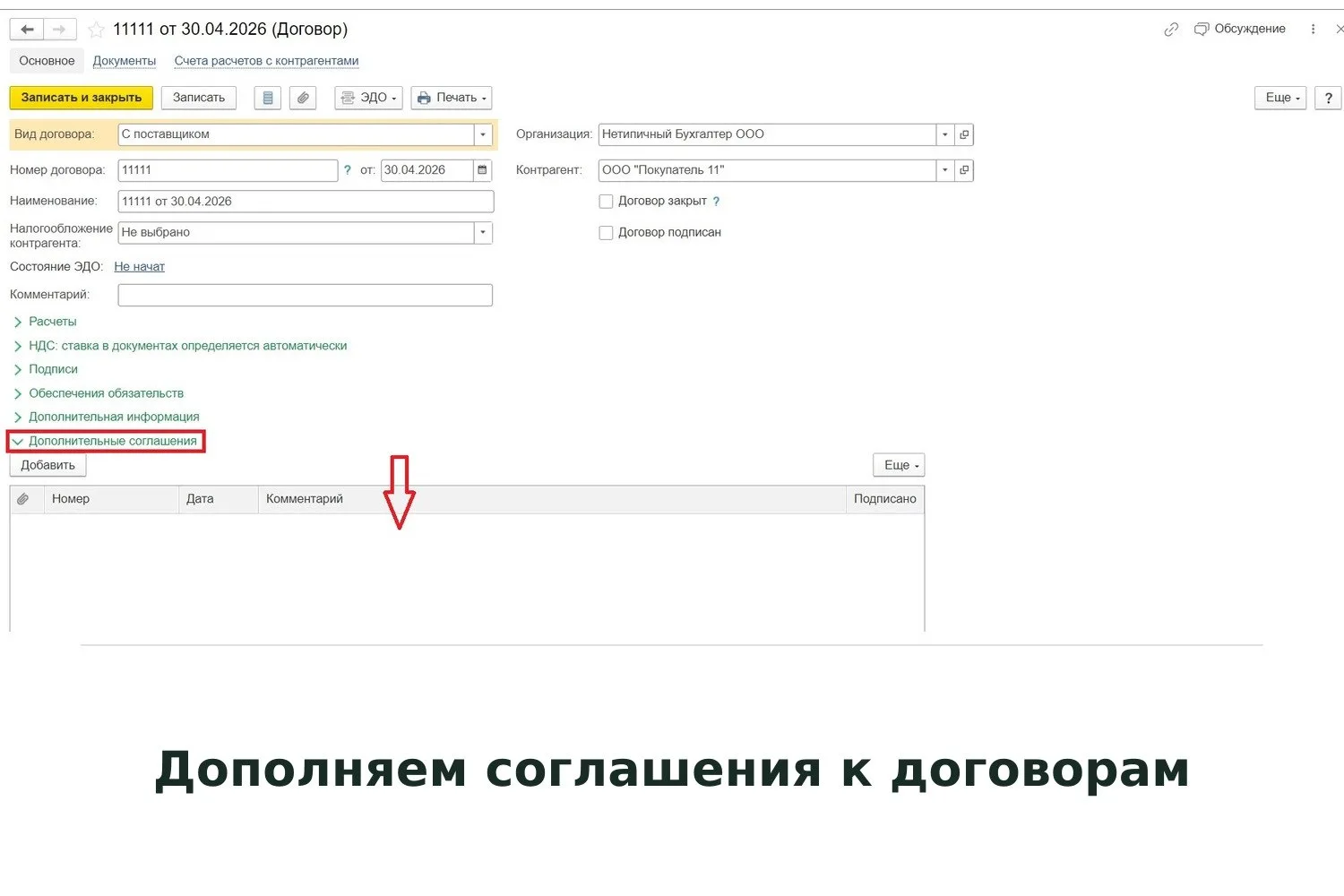1344x896 pixels.
Task: Go forward with the right arrow button
Action: pyautogui.click(x=59, y=30)
